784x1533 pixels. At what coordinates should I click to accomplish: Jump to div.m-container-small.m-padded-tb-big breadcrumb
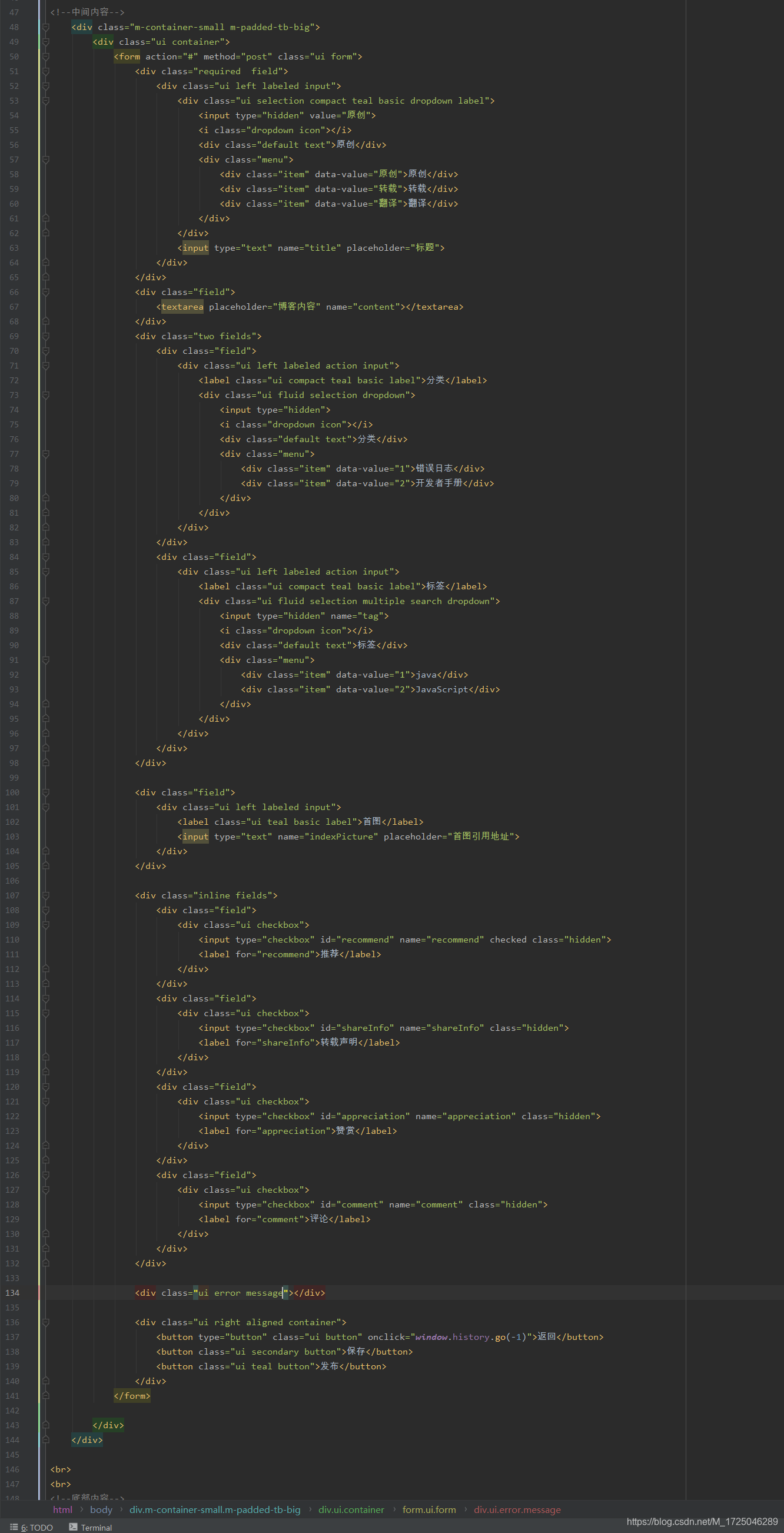tap(215, 1510)
